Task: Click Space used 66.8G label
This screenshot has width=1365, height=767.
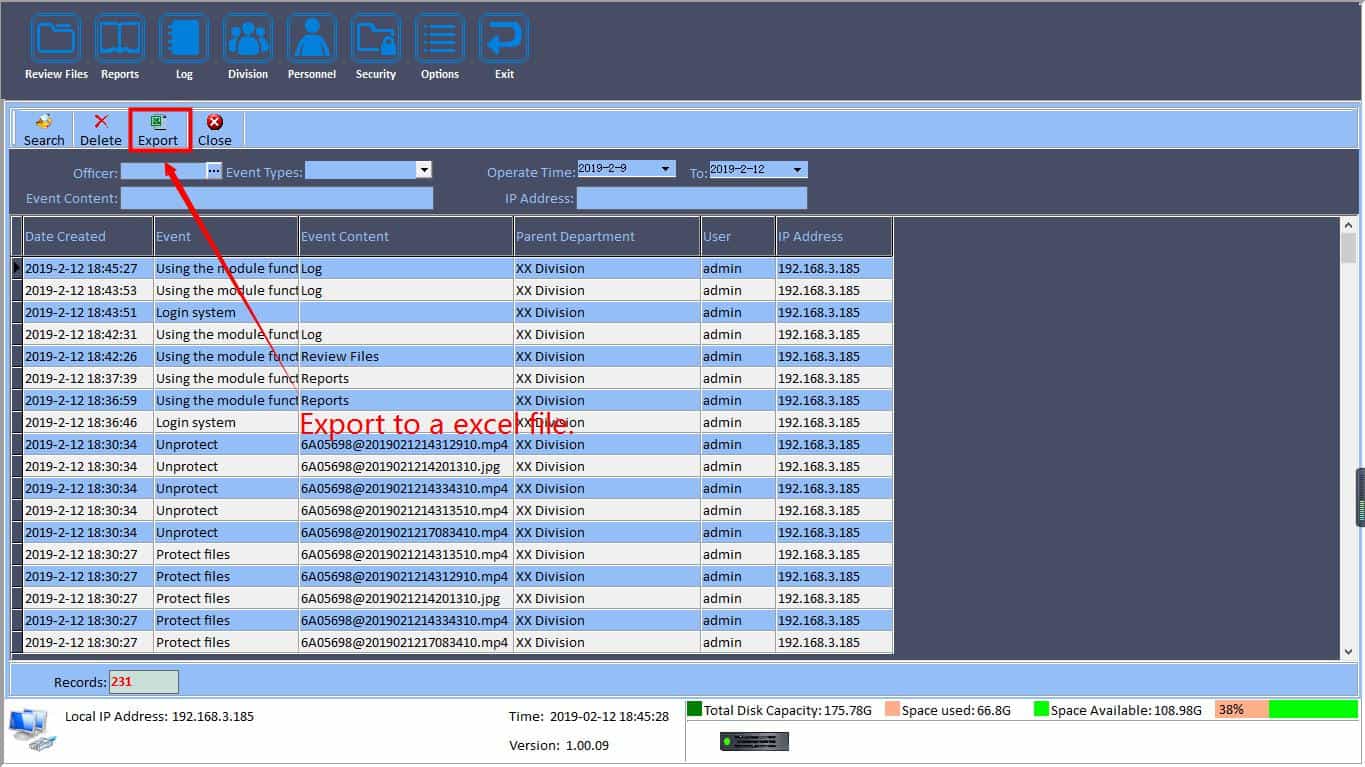Action: click(956, 710)
